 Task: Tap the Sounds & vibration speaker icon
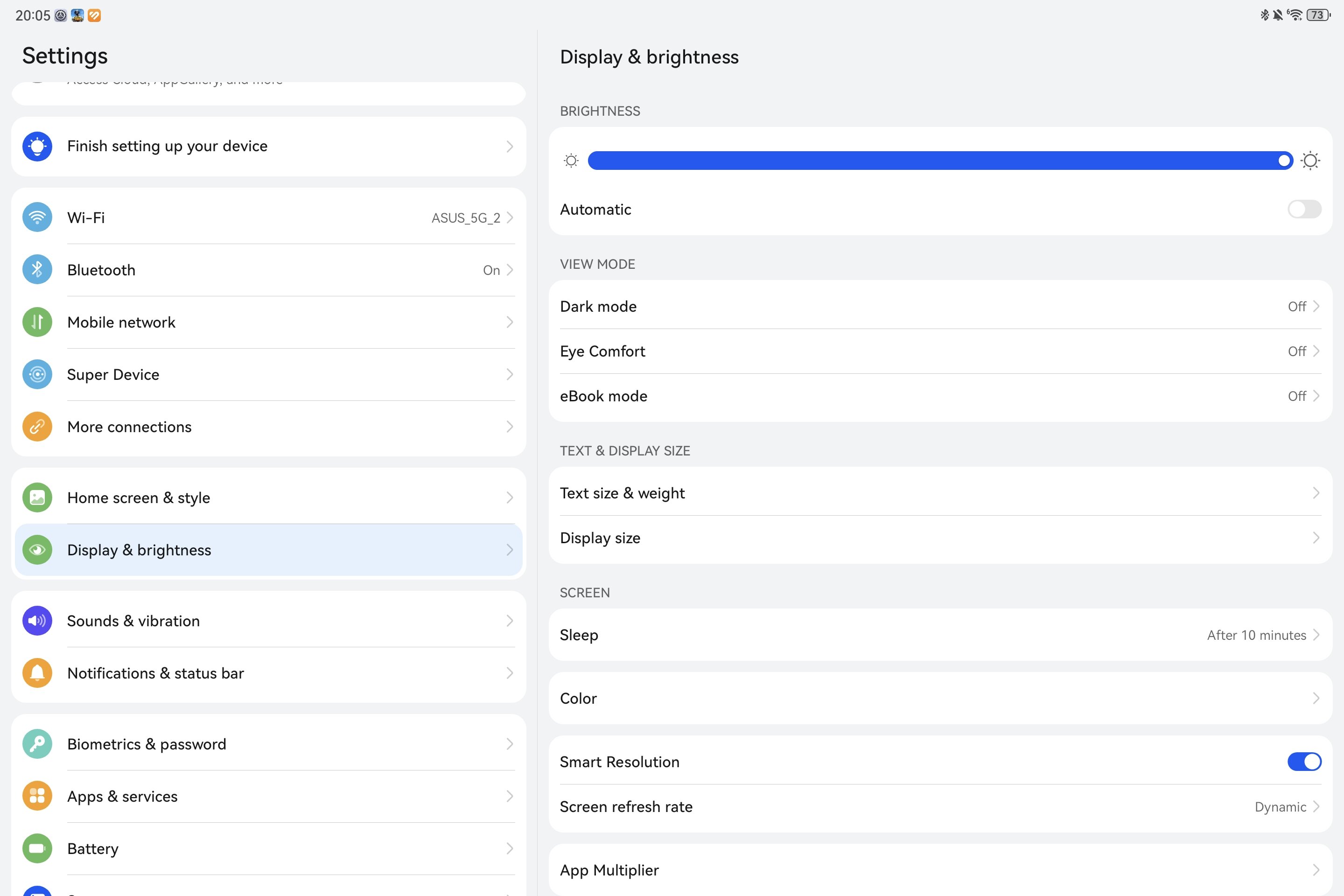click(x=37, y=621)
